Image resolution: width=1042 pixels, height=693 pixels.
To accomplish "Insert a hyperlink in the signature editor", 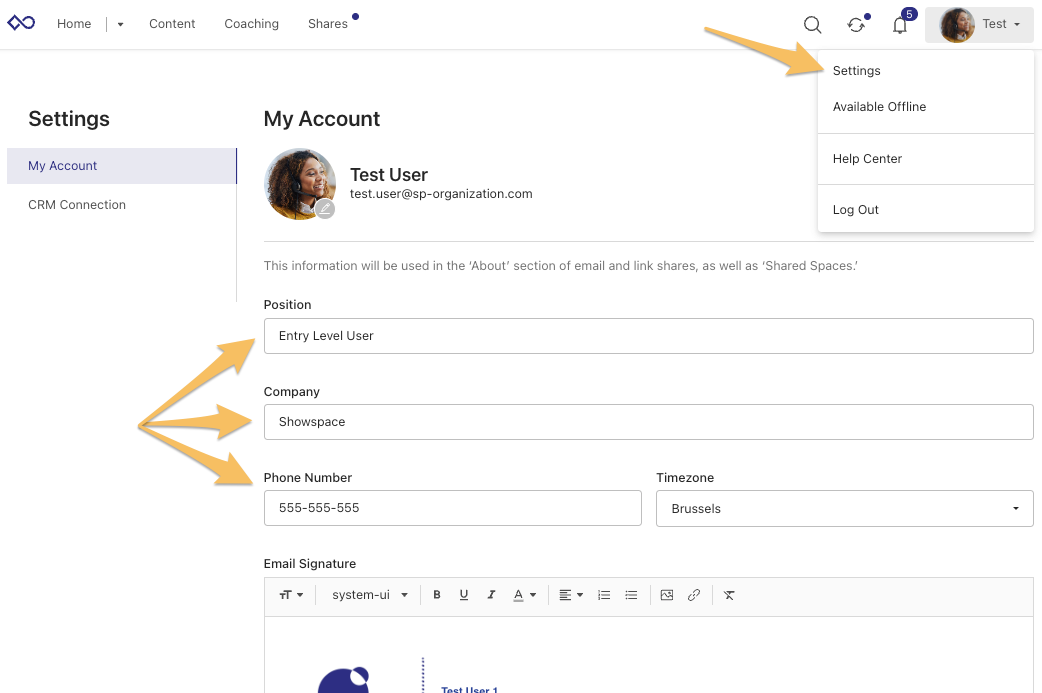I will point(694,594).
